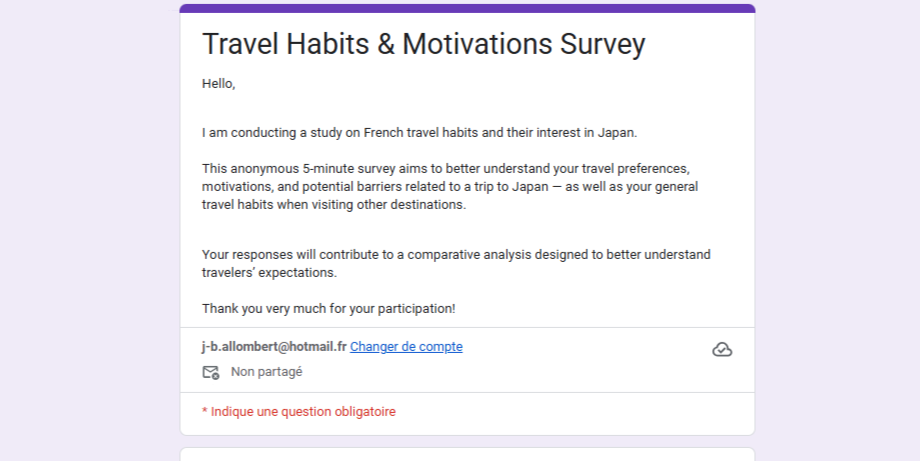This screenshot has height=461, width=920.
Task: Click the "Indique une question obligatoire" notice
Action: [302, 411]
